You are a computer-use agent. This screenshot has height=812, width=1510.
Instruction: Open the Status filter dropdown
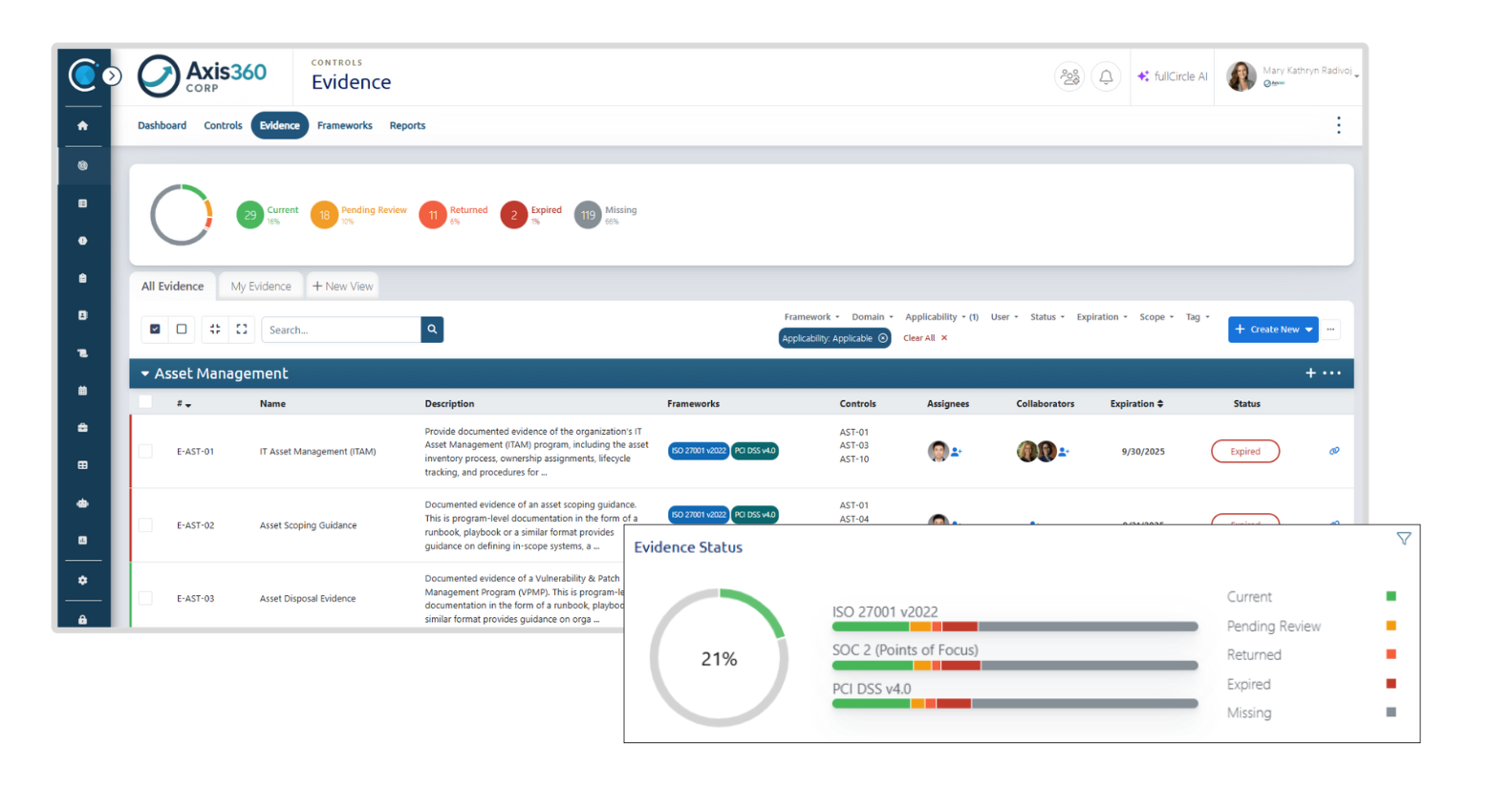click(1046, 317)
